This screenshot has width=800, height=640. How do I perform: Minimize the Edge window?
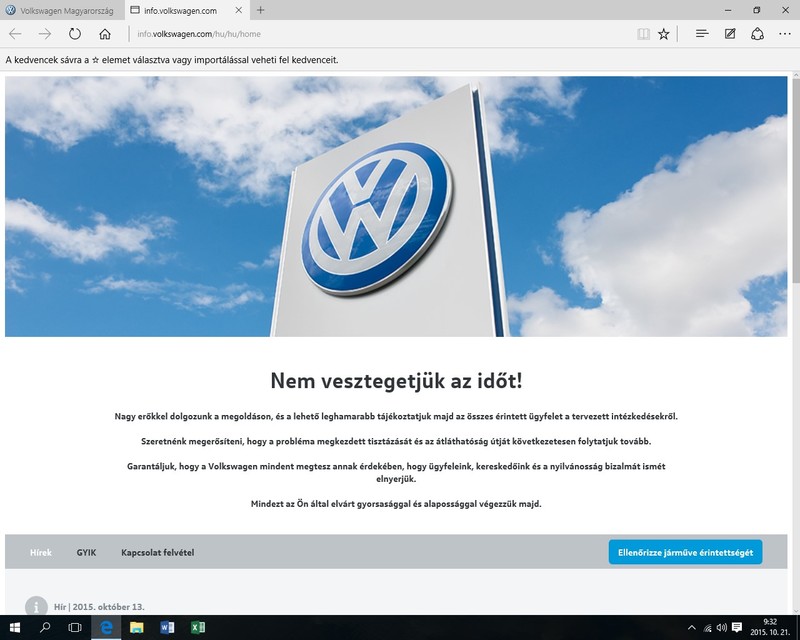pos(728,10)
